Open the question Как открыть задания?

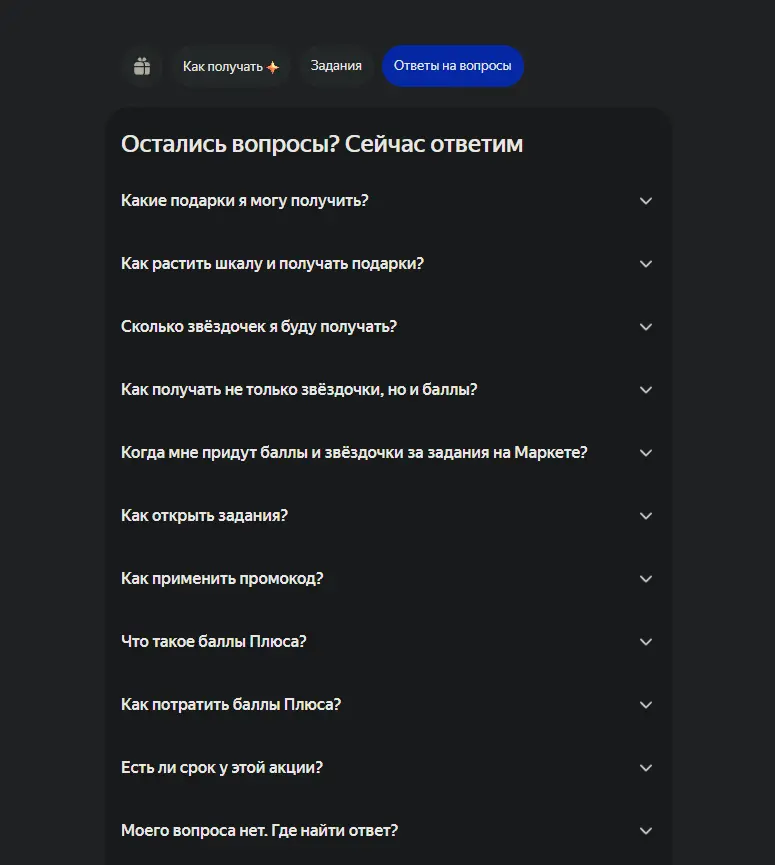click(387, 516)
